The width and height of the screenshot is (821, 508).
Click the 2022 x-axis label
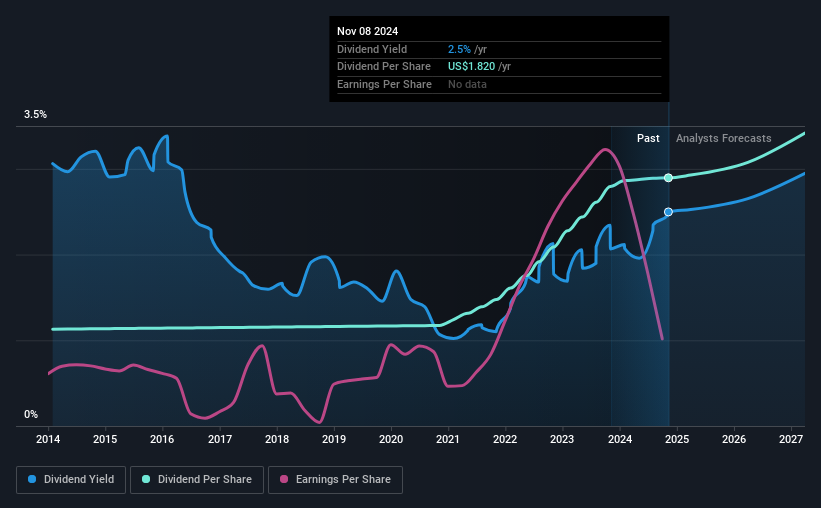(x=505, y=439)
